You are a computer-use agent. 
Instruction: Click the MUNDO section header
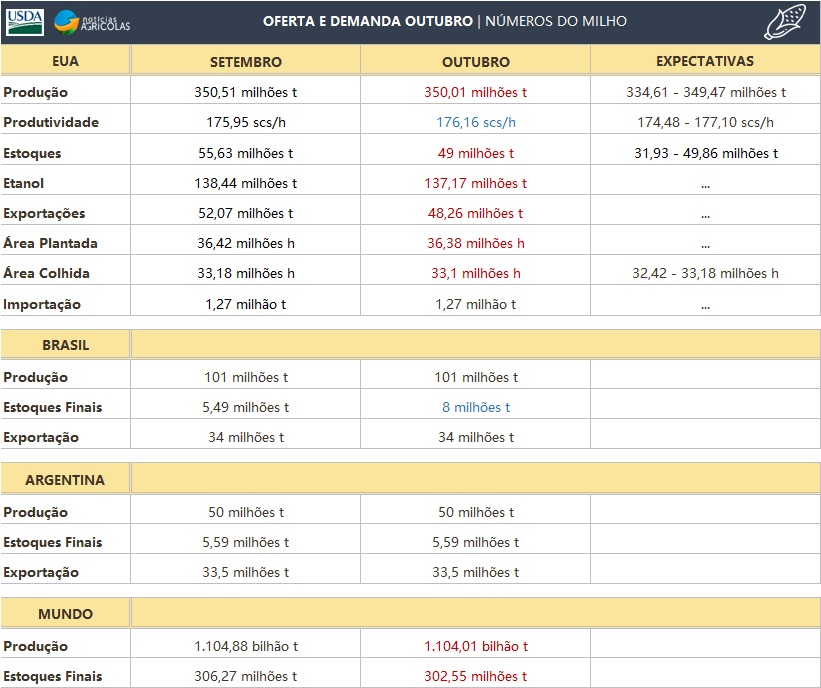(x=65, y=614)
